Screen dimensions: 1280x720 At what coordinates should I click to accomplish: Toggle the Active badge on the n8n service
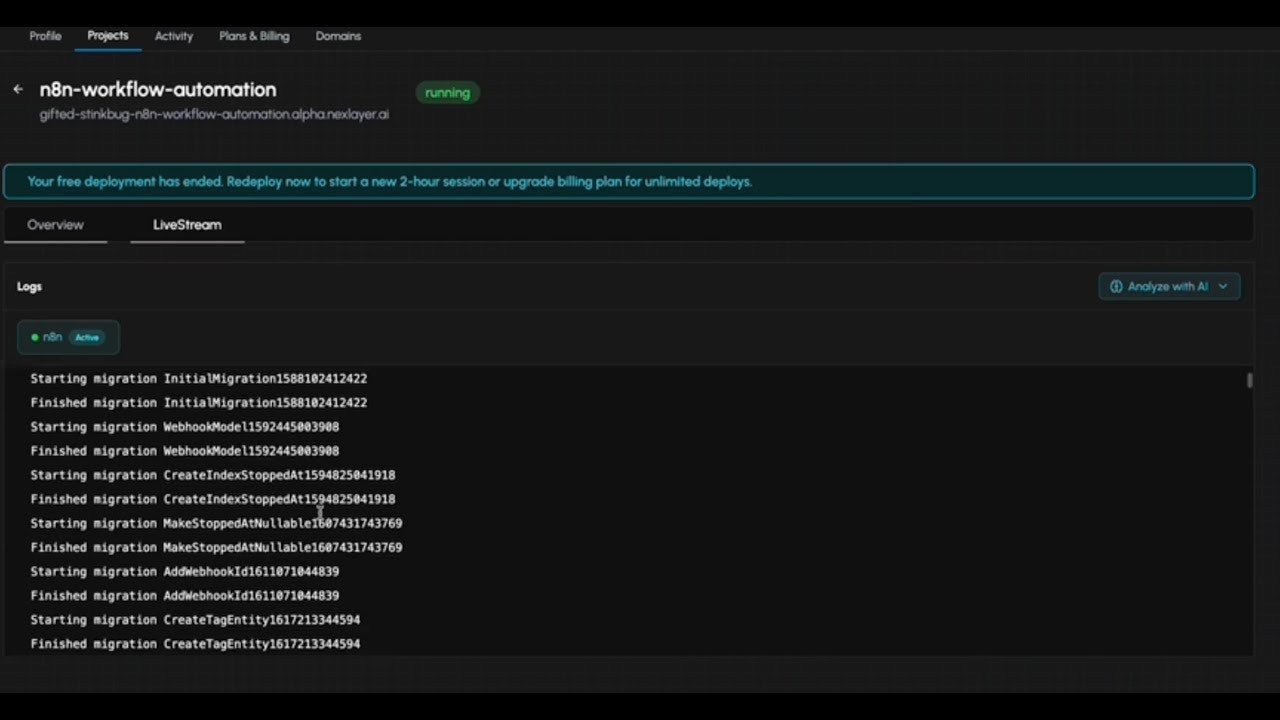[86, 337]
